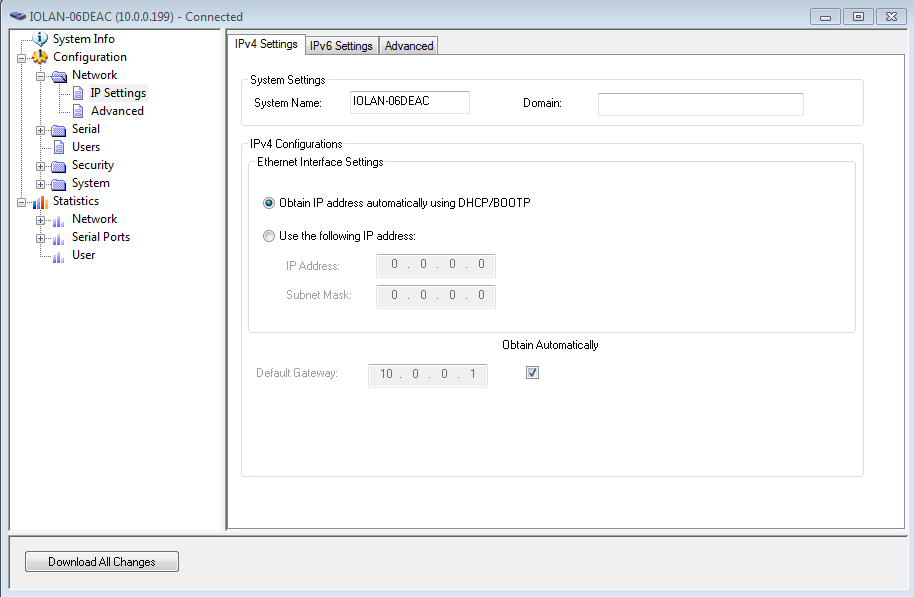The width and height of the screenshot is (914, 597).
Task: Click Download All Changes button
Action: click(x=102, y=562)
